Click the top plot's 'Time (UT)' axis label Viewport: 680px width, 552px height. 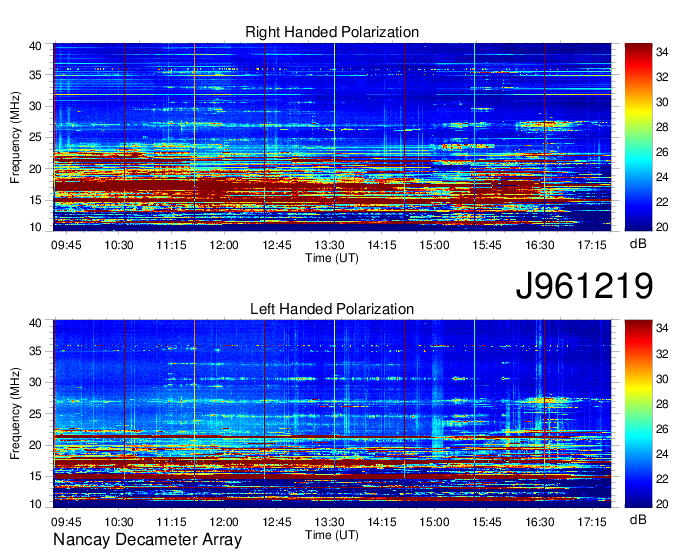[332, 258]
